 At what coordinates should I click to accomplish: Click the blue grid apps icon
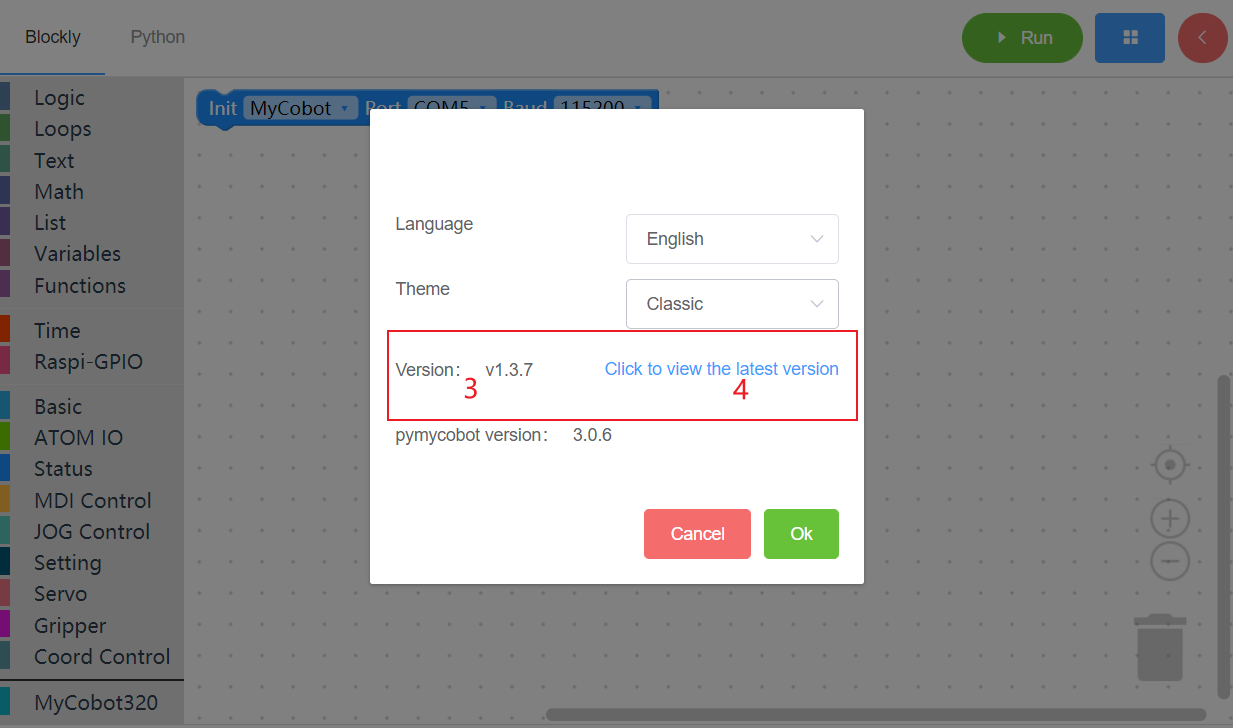1129,36
